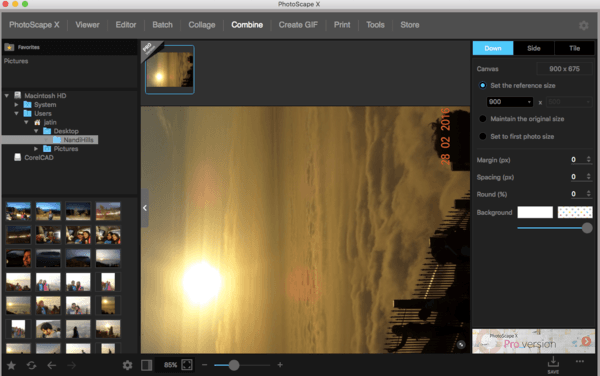Image resolution: width=600 pixels, height=376 pixels.
Task: Open the Create GIF tab
Action: [x=298, y=25]
